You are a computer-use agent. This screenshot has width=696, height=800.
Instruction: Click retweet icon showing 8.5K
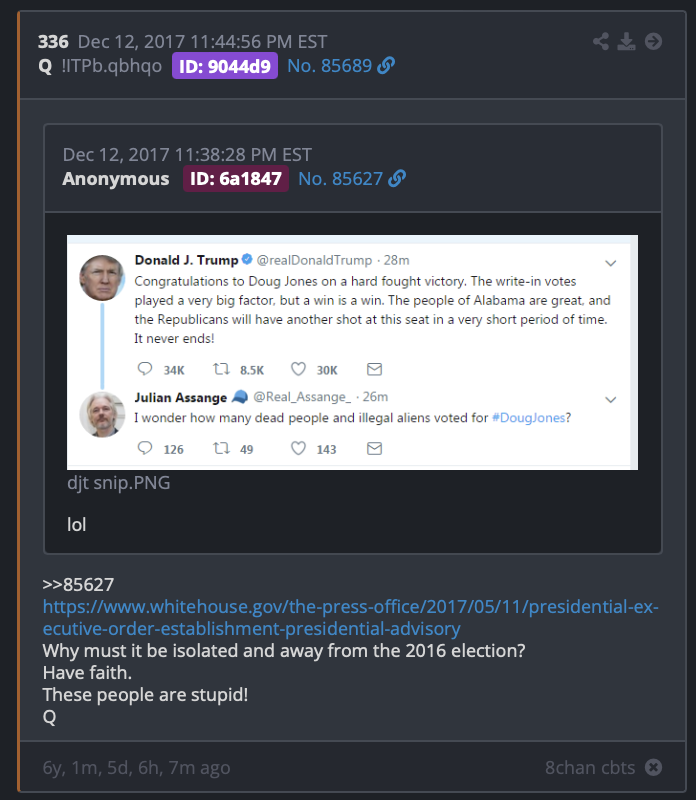coord(221,369)
